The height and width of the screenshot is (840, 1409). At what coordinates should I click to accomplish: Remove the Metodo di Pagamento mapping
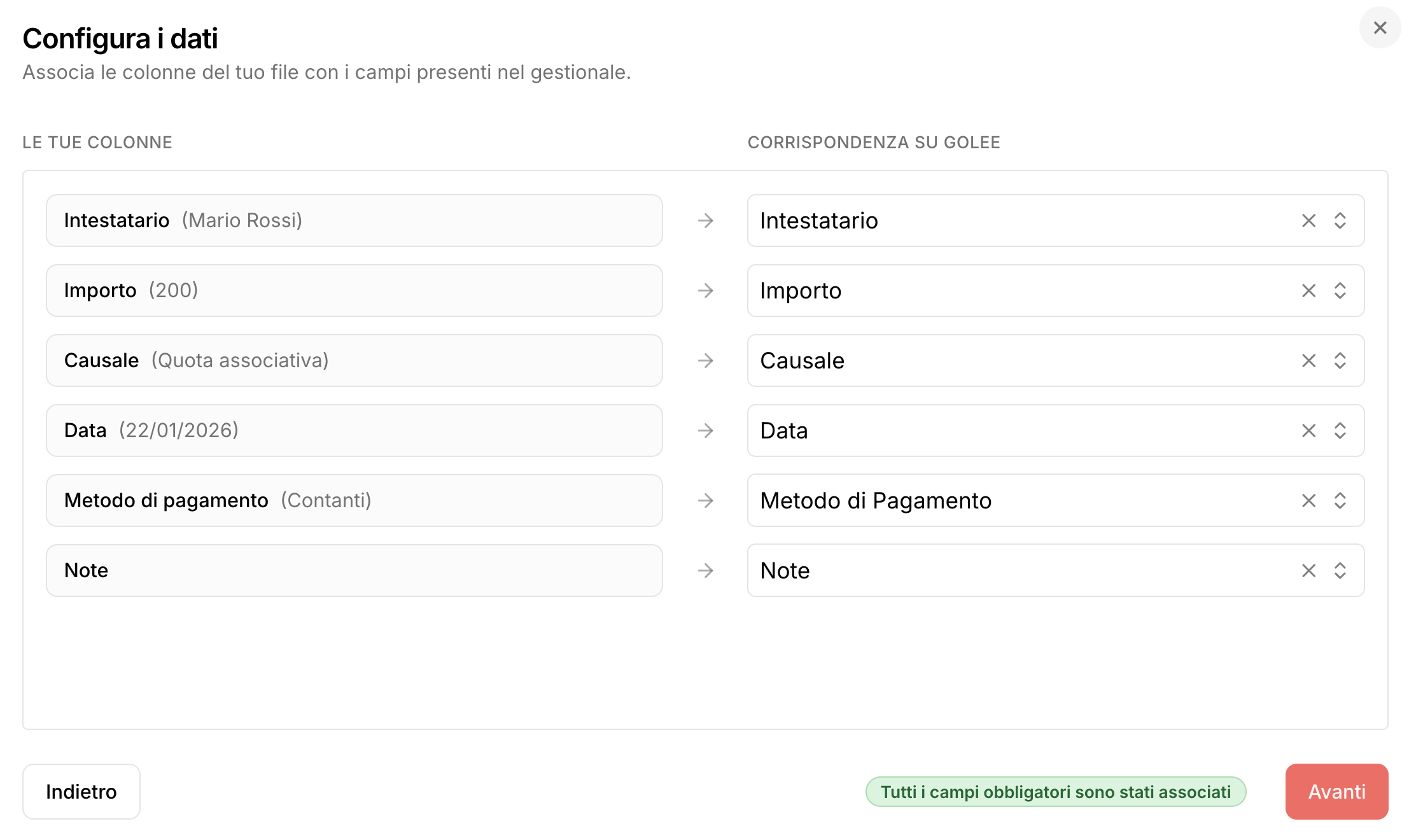click(x=1308, y=501)
